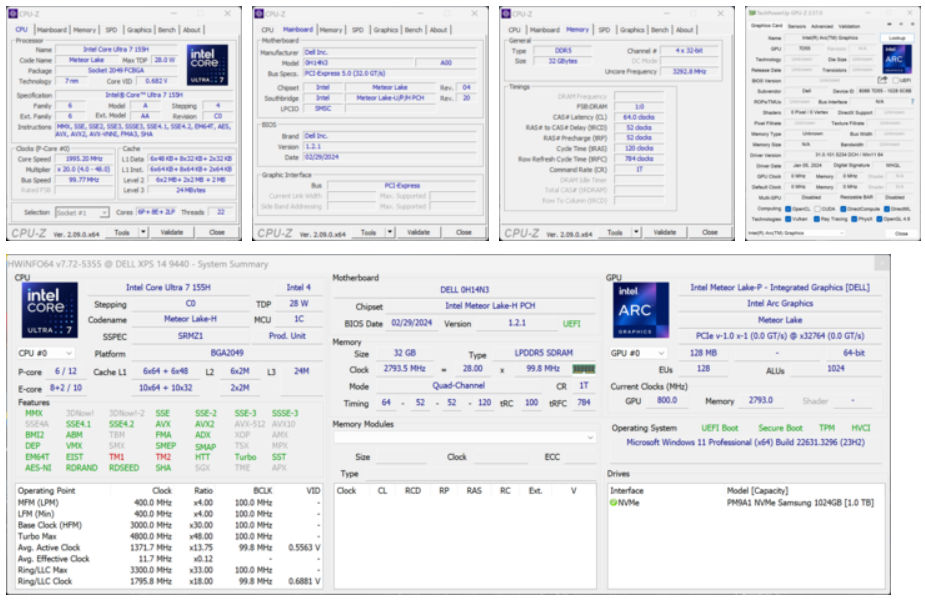Open the GPU #0 dropdown in HWiNFO
The height and width of the screenshot is (600, 925).
click(638, 353)
